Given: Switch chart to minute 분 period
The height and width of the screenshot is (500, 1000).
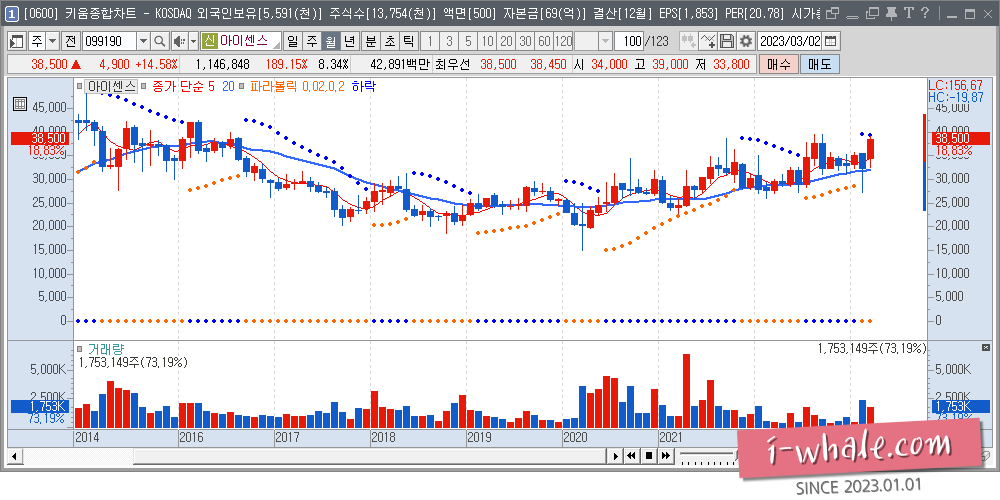Looking at the screenshot, I should [371, 41].
